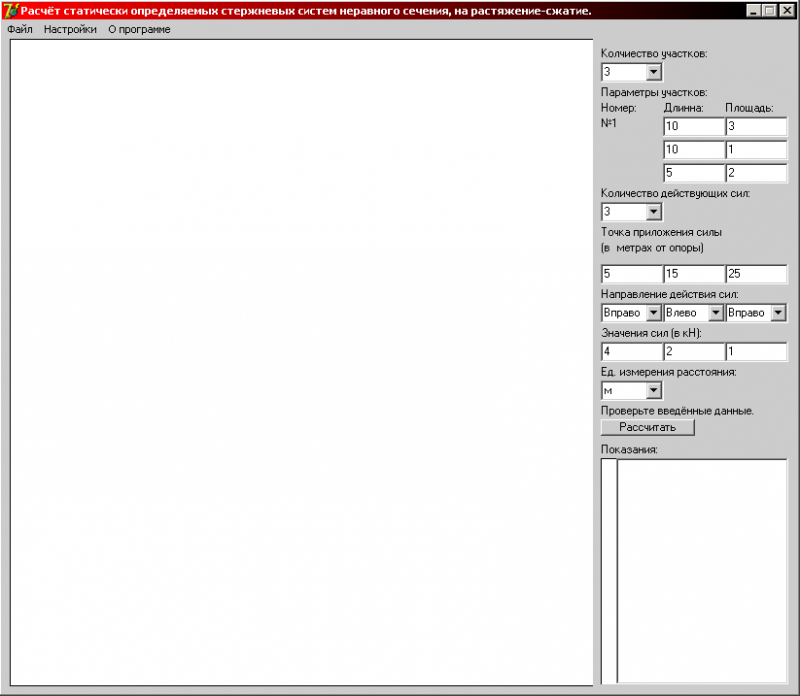The width and height of the screenshot is (800, 696).
Task: Click the Показания output list area
Action: (702, 571)
